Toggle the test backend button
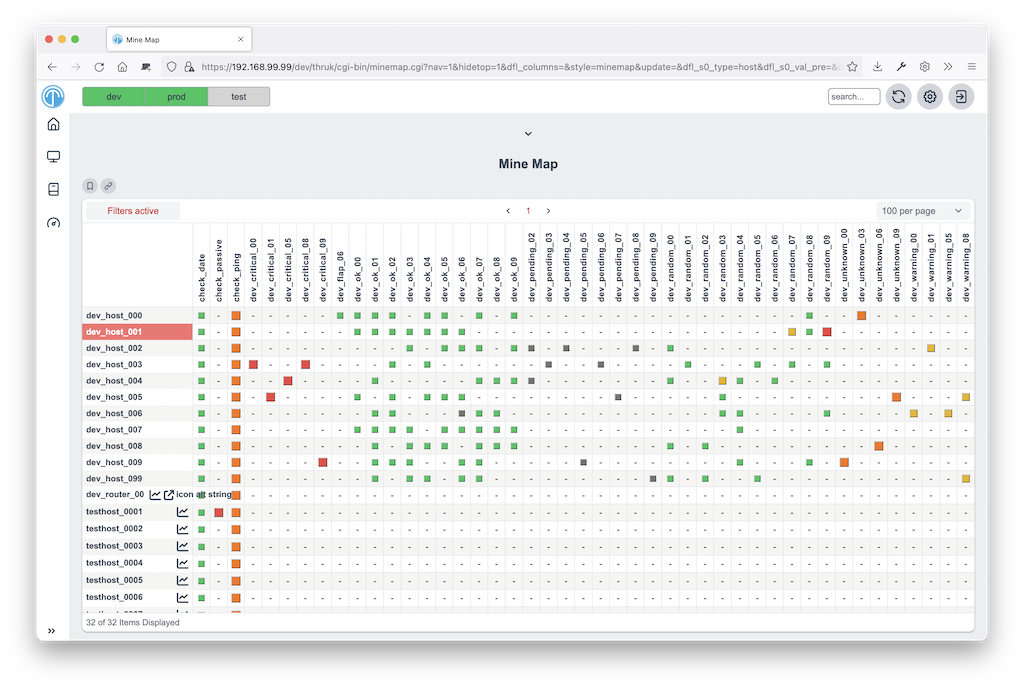Viewport: 1024px width, 689px height. coord(238,97)
